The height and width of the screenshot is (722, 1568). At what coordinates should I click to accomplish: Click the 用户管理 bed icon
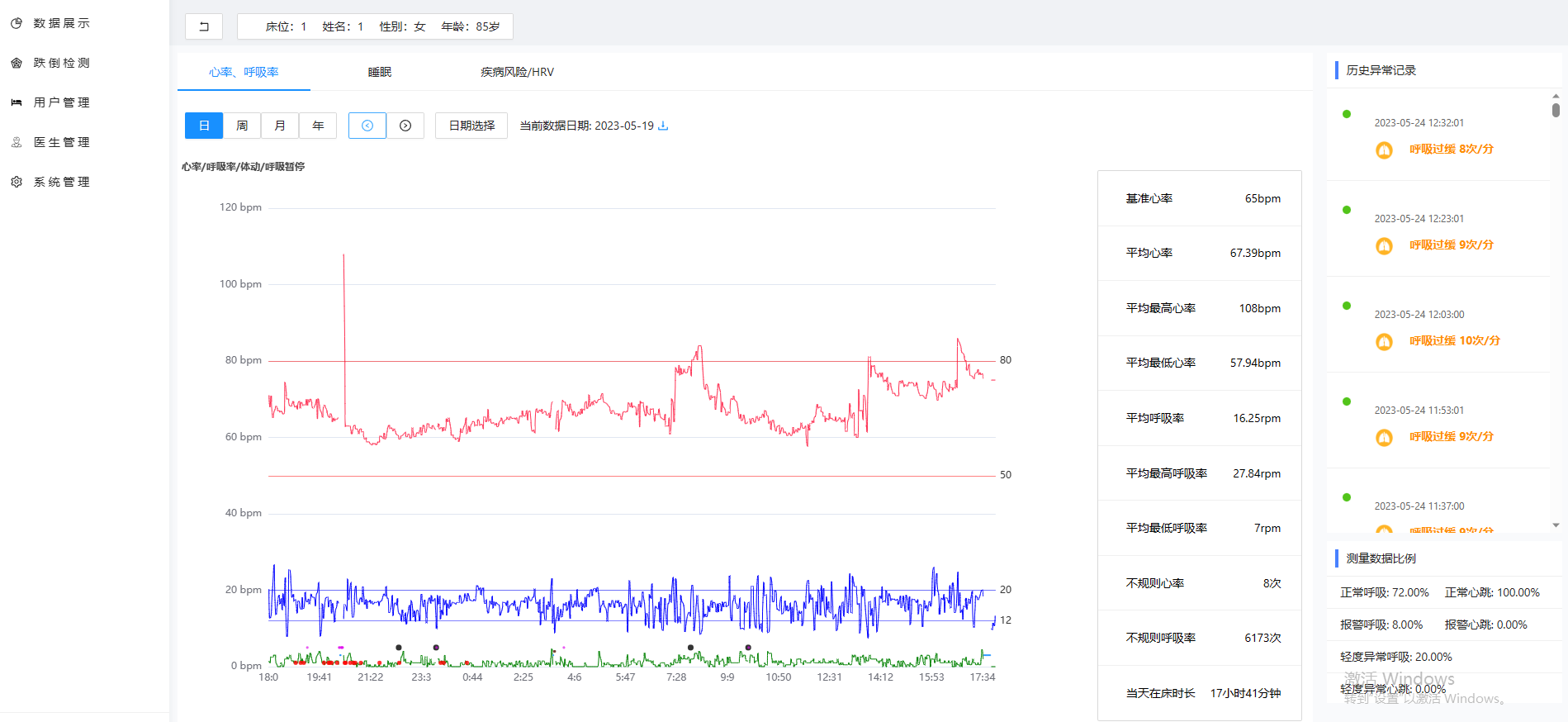click(17, 102)
